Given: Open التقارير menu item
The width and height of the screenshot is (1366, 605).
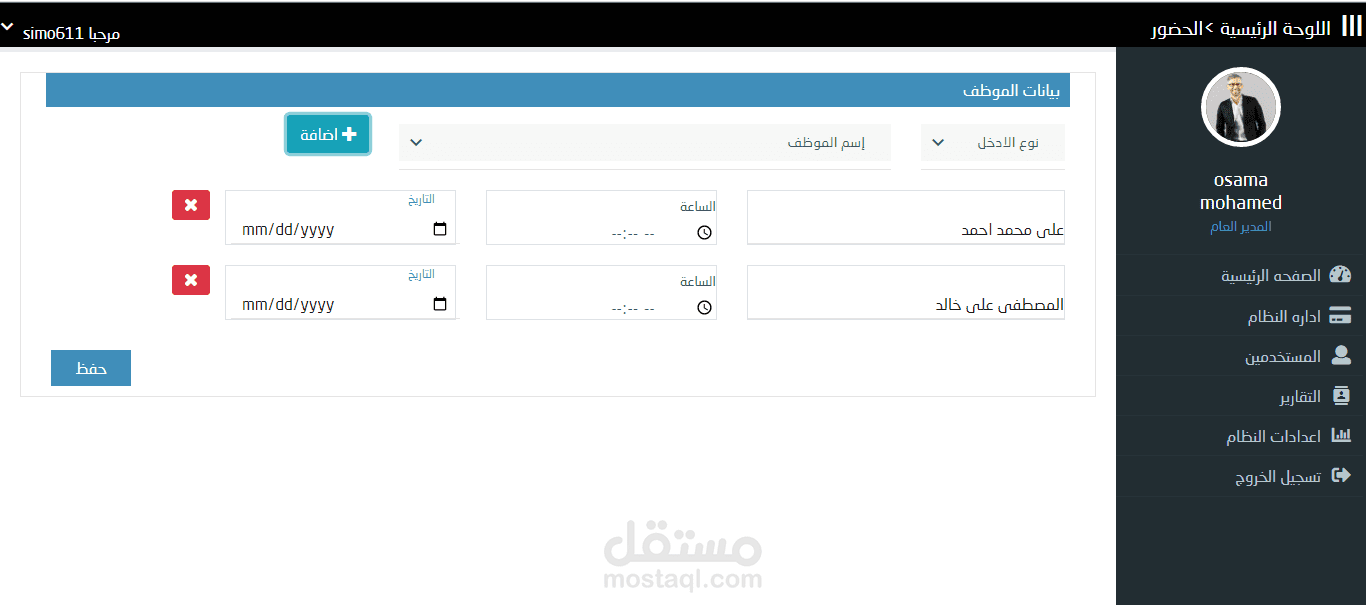Looking at the screenshot, I should click(1241, 396).
